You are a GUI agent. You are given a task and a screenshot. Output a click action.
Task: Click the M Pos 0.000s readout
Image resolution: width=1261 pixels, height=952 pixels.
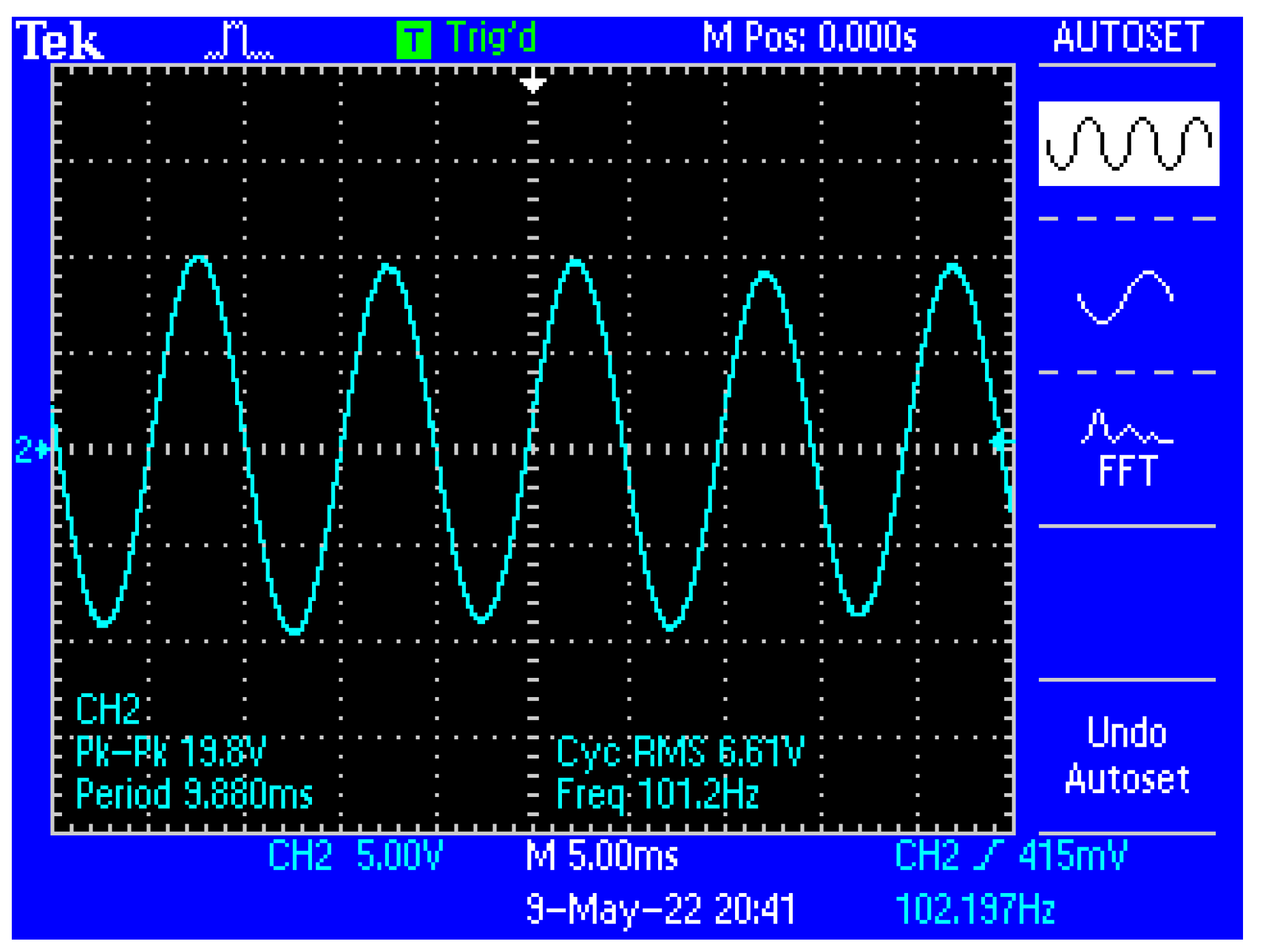[x=809, y=37]
